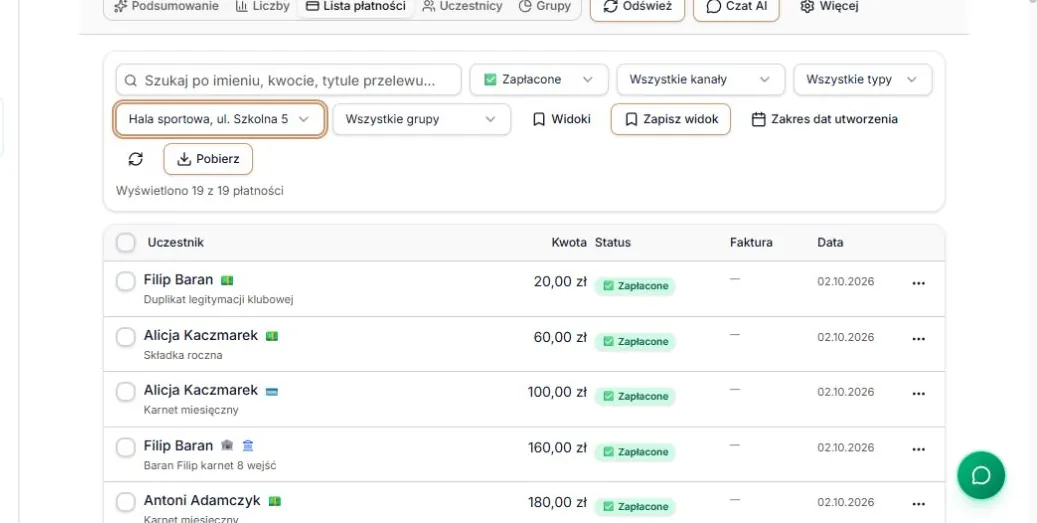Click the cash icon next to Antoni Adamczyk

275,501
